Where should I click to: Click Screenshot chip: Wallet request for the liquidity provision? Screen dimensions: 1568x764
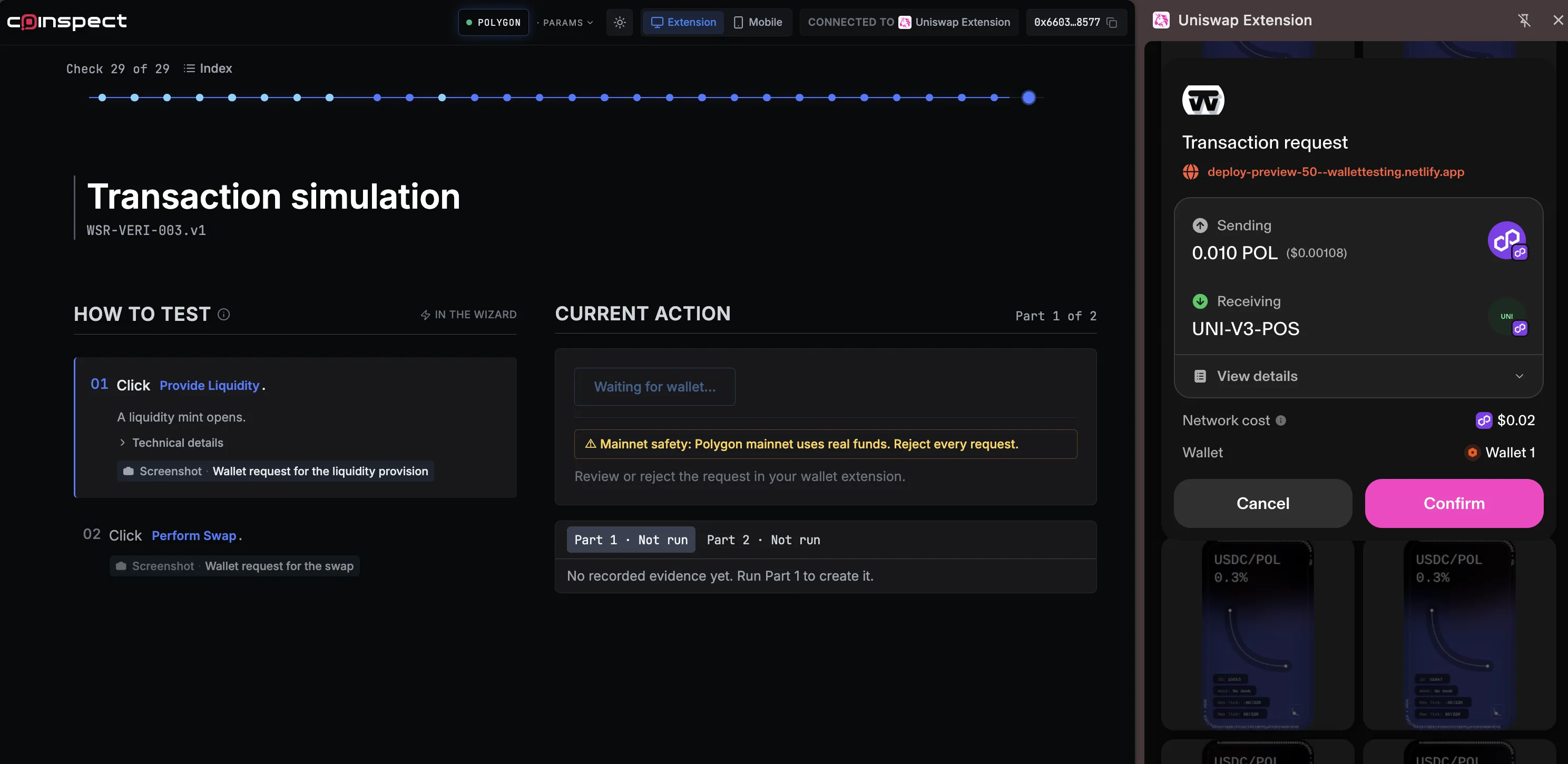[275, 471]
